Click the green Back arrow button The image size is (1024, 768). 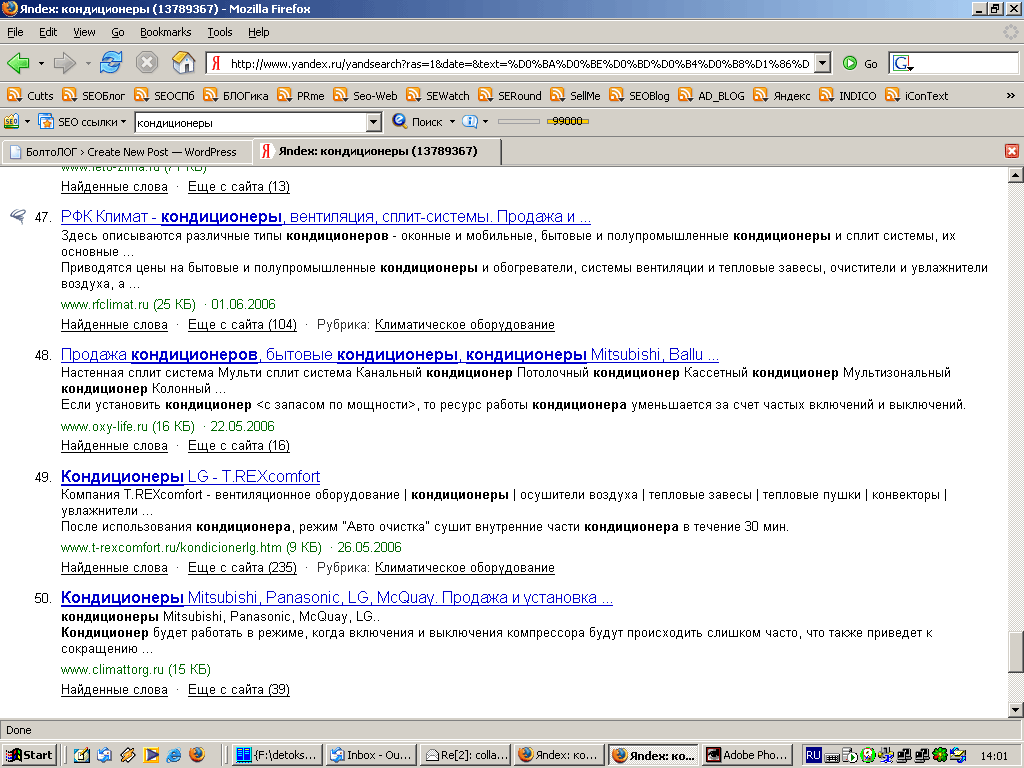[x=19, y=63]
